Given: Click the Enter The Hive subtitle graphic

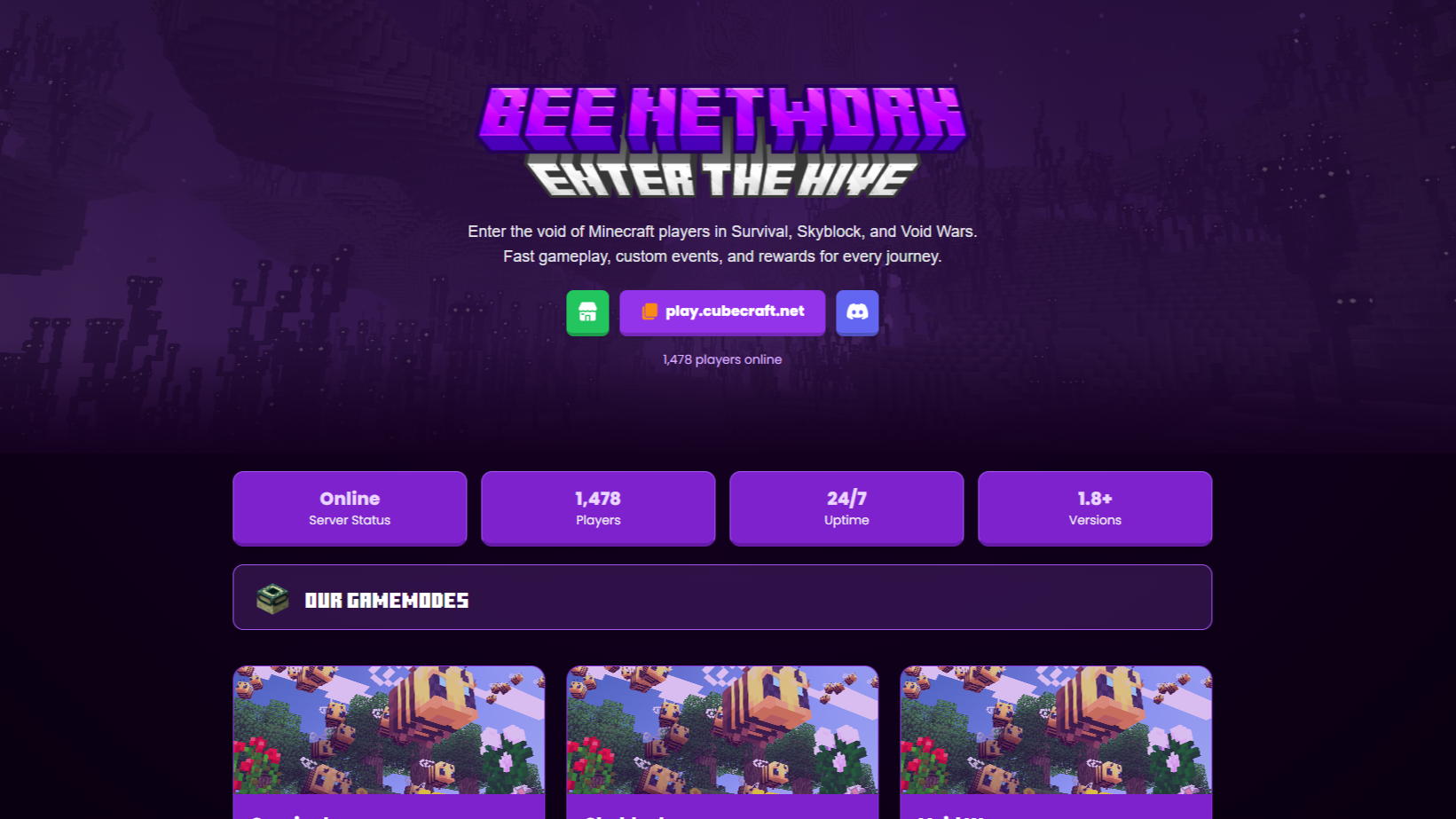Looking at the screenshot, I should (722, 177).
